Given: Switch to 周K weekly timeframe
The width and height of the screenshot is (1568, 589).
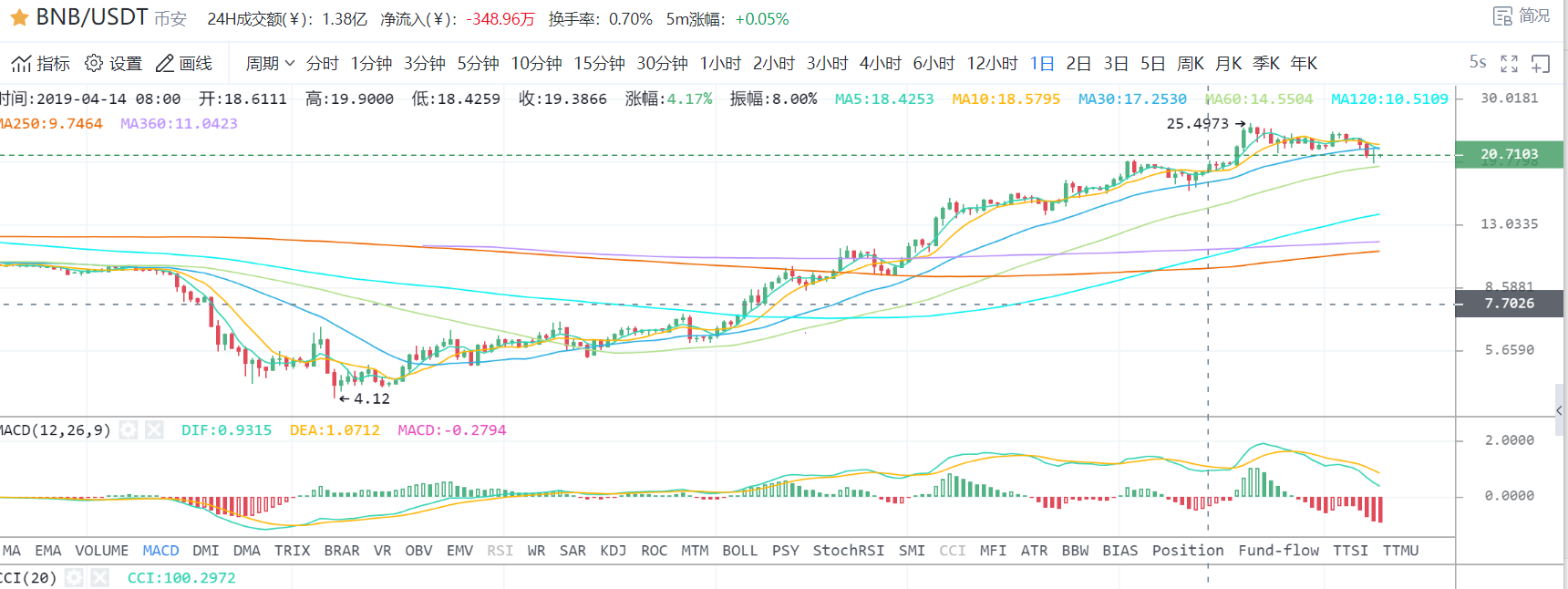Looking at the screenshot, I should 1190,64.
